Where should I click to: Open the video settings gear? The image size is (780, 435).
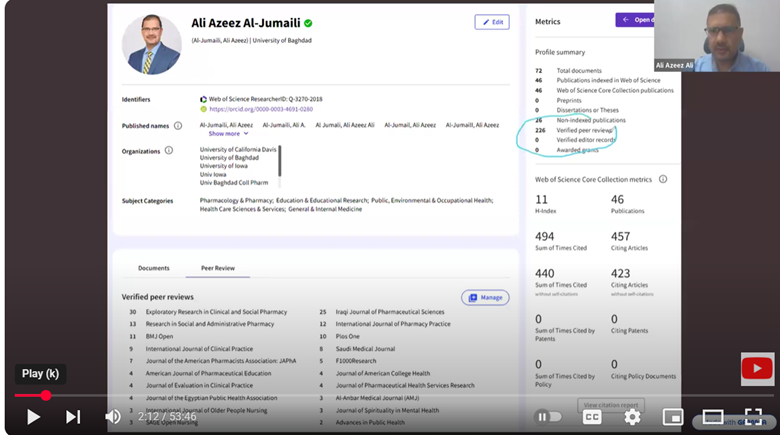tap(632, 417)
